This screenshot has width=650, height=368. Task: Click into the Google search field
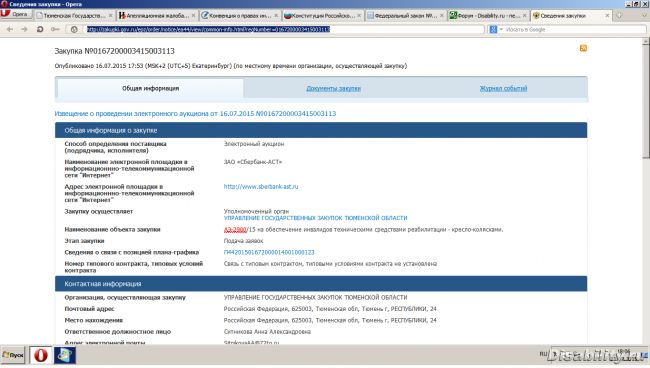574,29
